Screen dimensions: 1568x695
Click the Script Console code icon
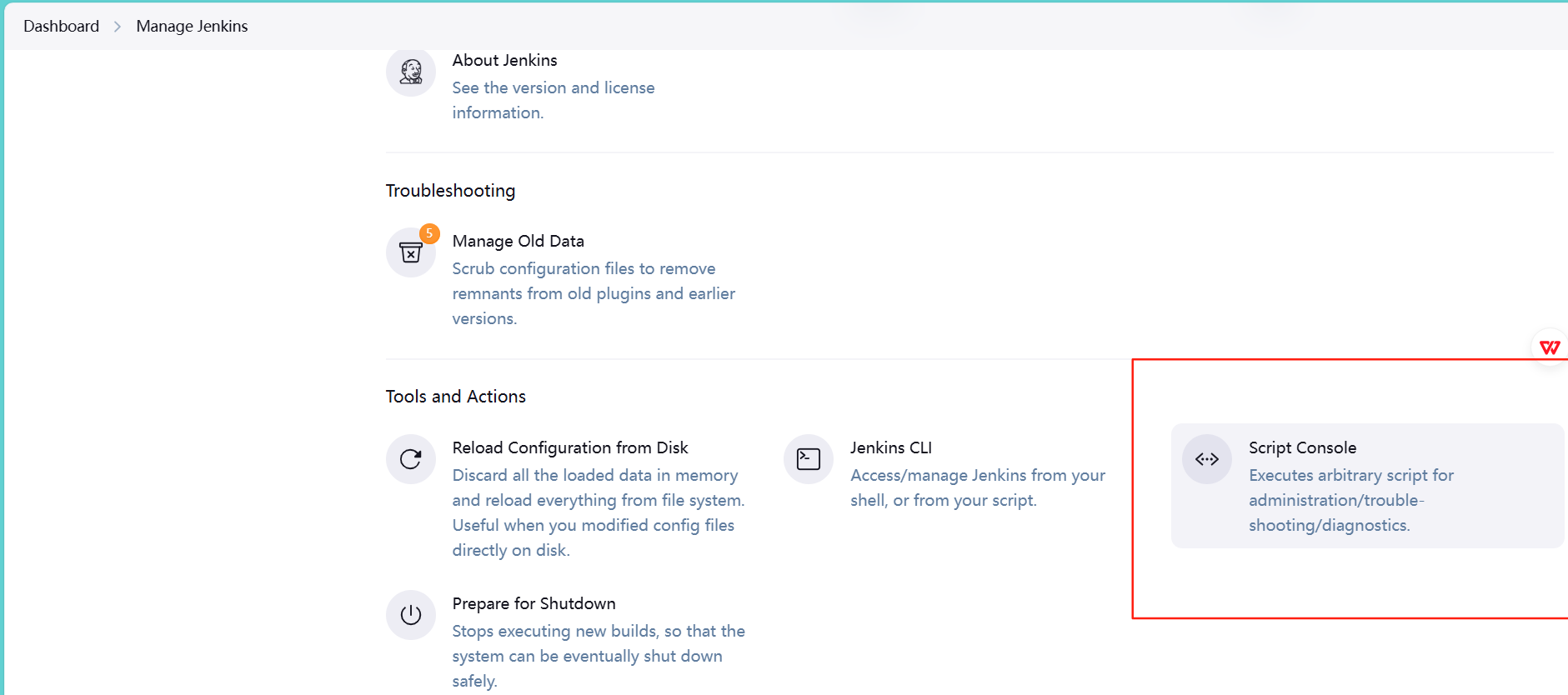click(x=1207, y=459)
